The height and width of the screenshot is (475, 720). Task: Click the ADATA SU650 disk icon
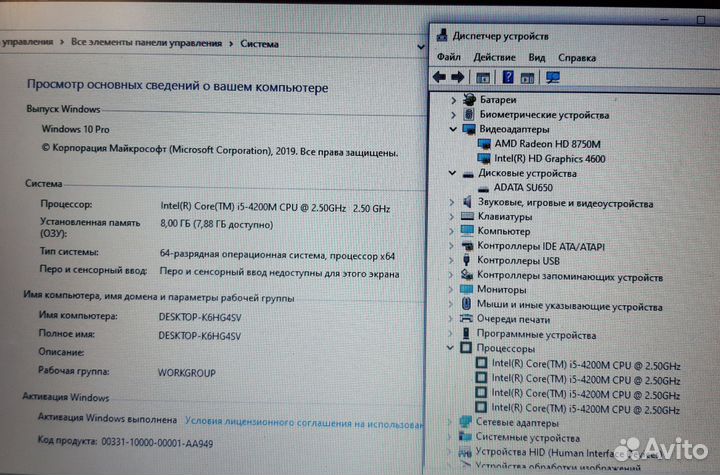tap(483, 188)
